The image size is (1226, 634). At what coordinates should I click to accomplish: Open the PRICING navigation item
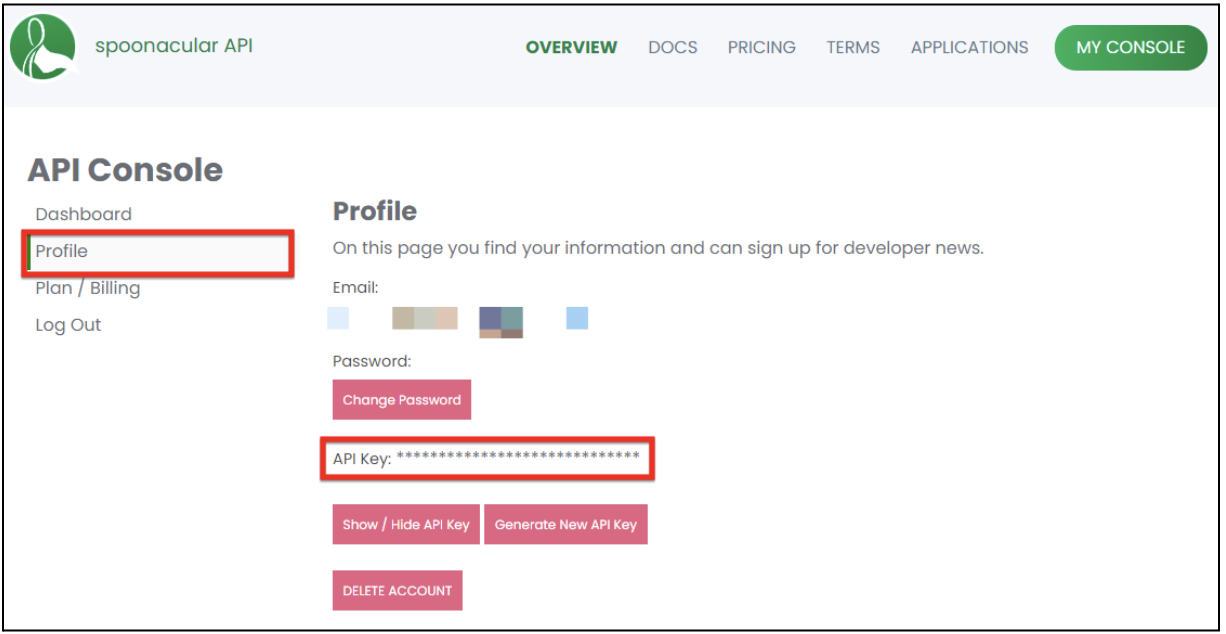[762, 47]
